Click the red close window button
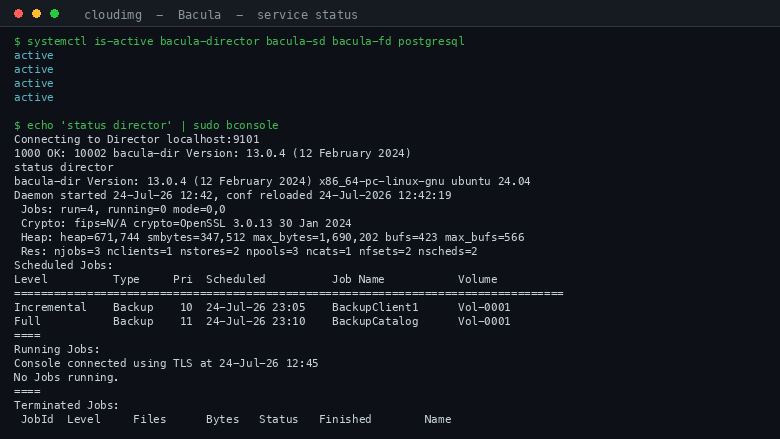The height and width of the screenshot is (439, 780). 18,14
